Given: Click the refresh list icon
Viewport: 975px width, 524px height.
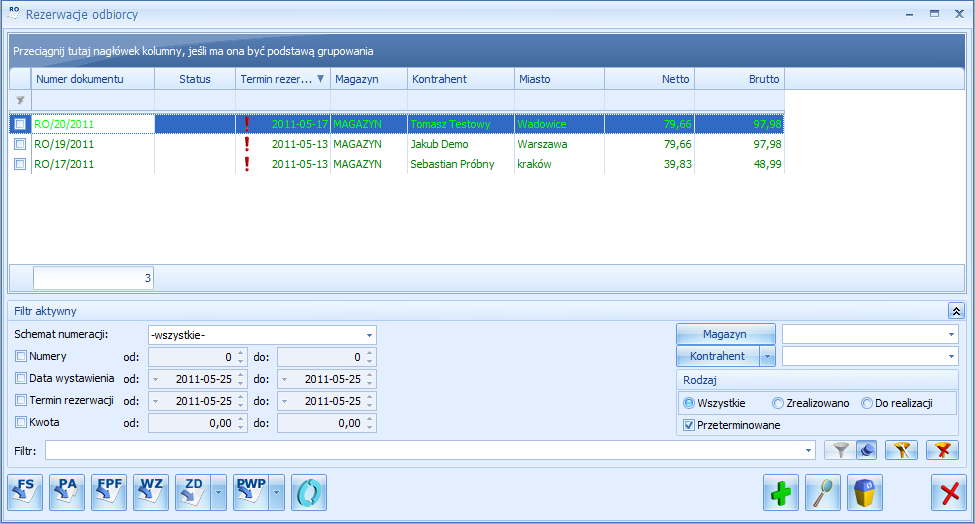Looking at the screenshot, I should (308, 492).
